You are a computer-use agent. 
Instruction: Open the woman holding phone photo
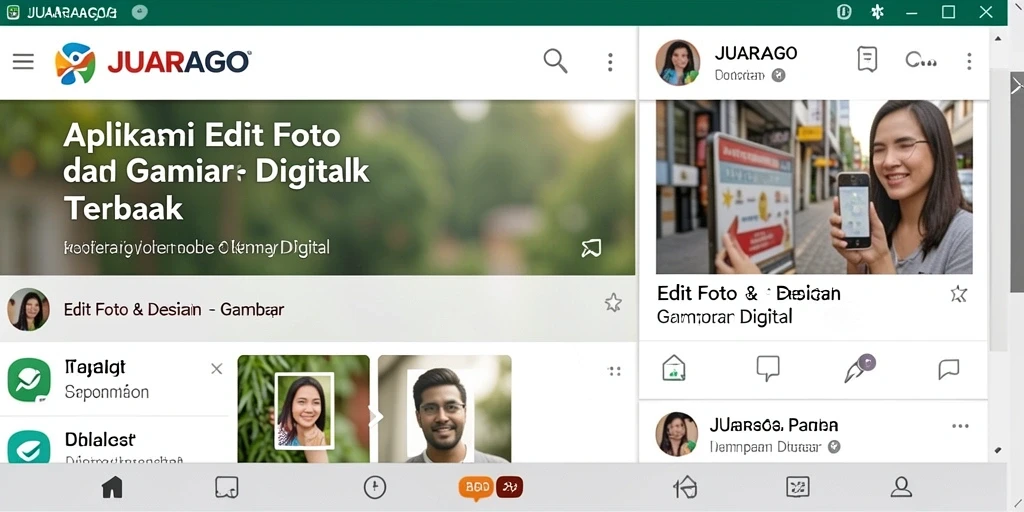(x=814, y=187)
